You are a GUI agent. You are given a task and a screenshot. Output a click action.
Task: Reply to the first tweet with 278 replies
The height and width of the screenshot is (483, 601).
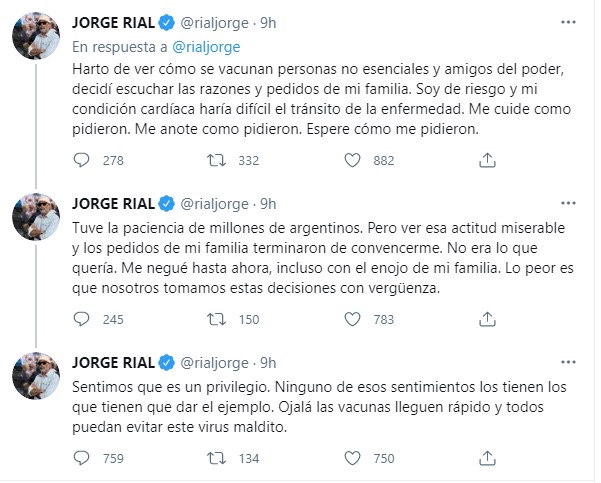click(x=86, y=159)
